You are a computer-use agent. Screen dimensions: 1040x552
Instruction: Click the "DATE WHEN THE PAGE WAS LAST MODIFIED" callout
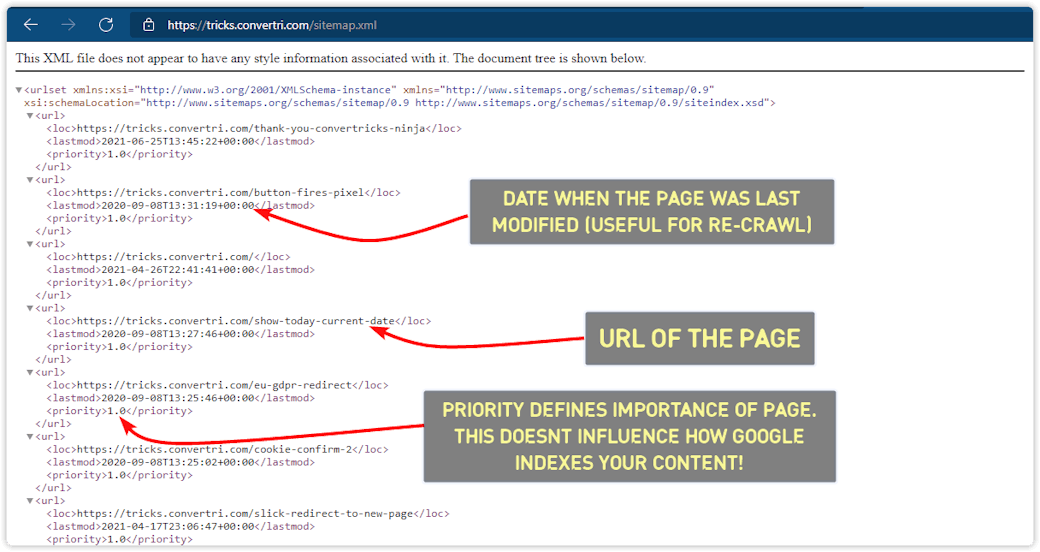click(x=651, y=212)
